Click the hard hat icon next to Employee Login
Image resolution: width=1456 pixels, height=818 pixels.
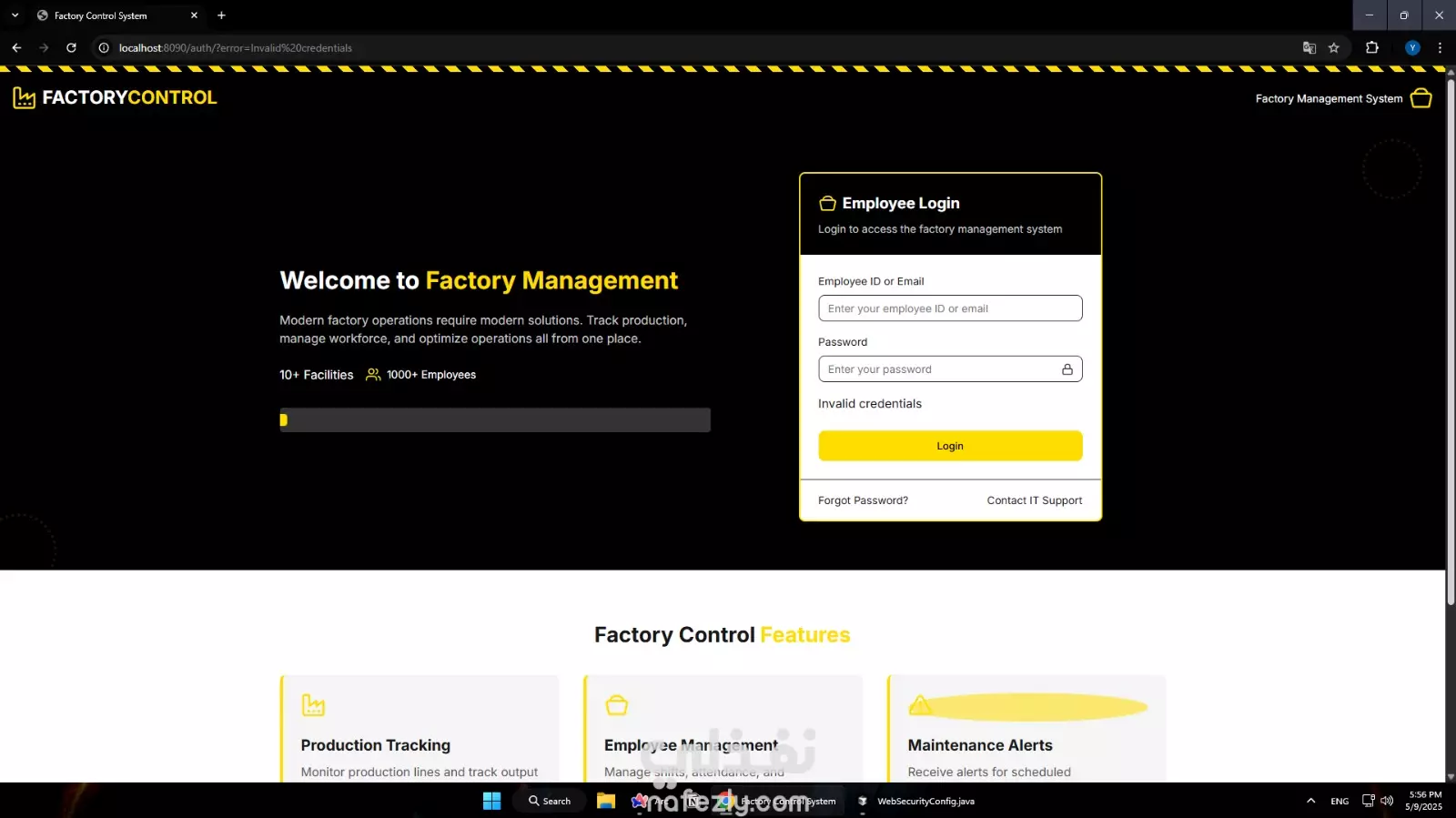(x=827, y=204)
